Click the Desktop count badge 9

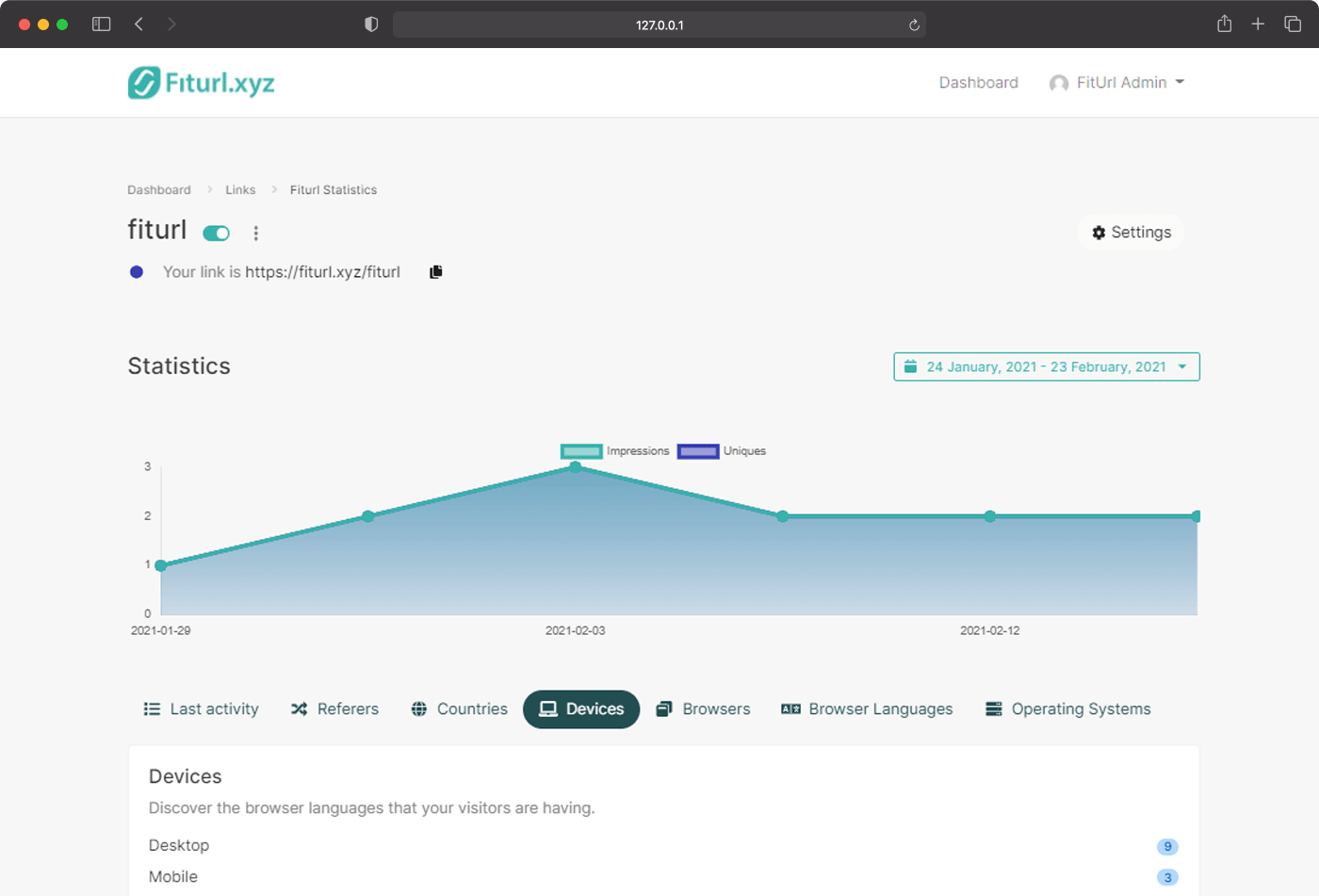pyautogui.click(x=1167, y=846)
